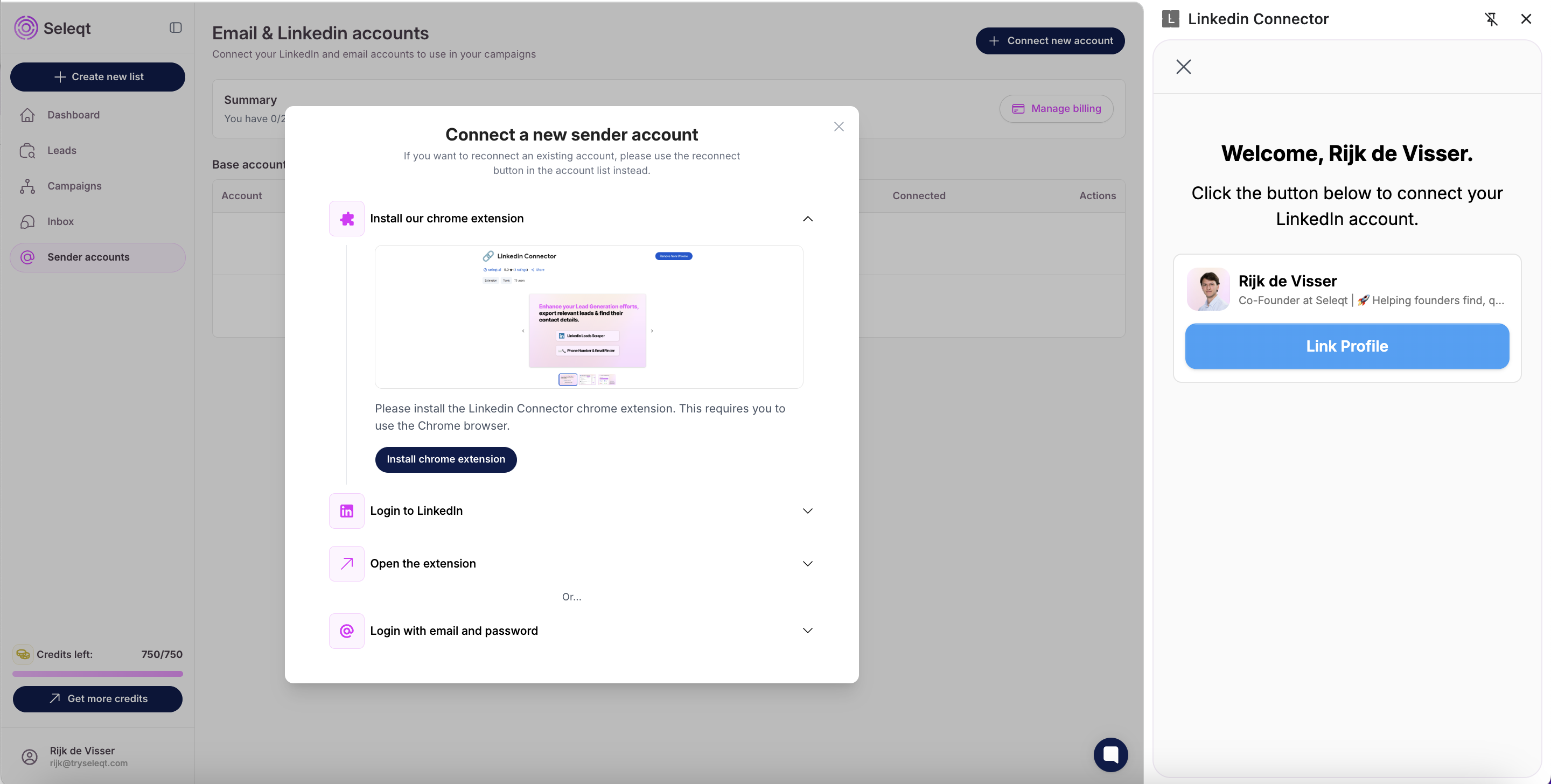Expand the Login to LinkedIn step
This screenshot has height=784, width=1551.
coord(807,510)
